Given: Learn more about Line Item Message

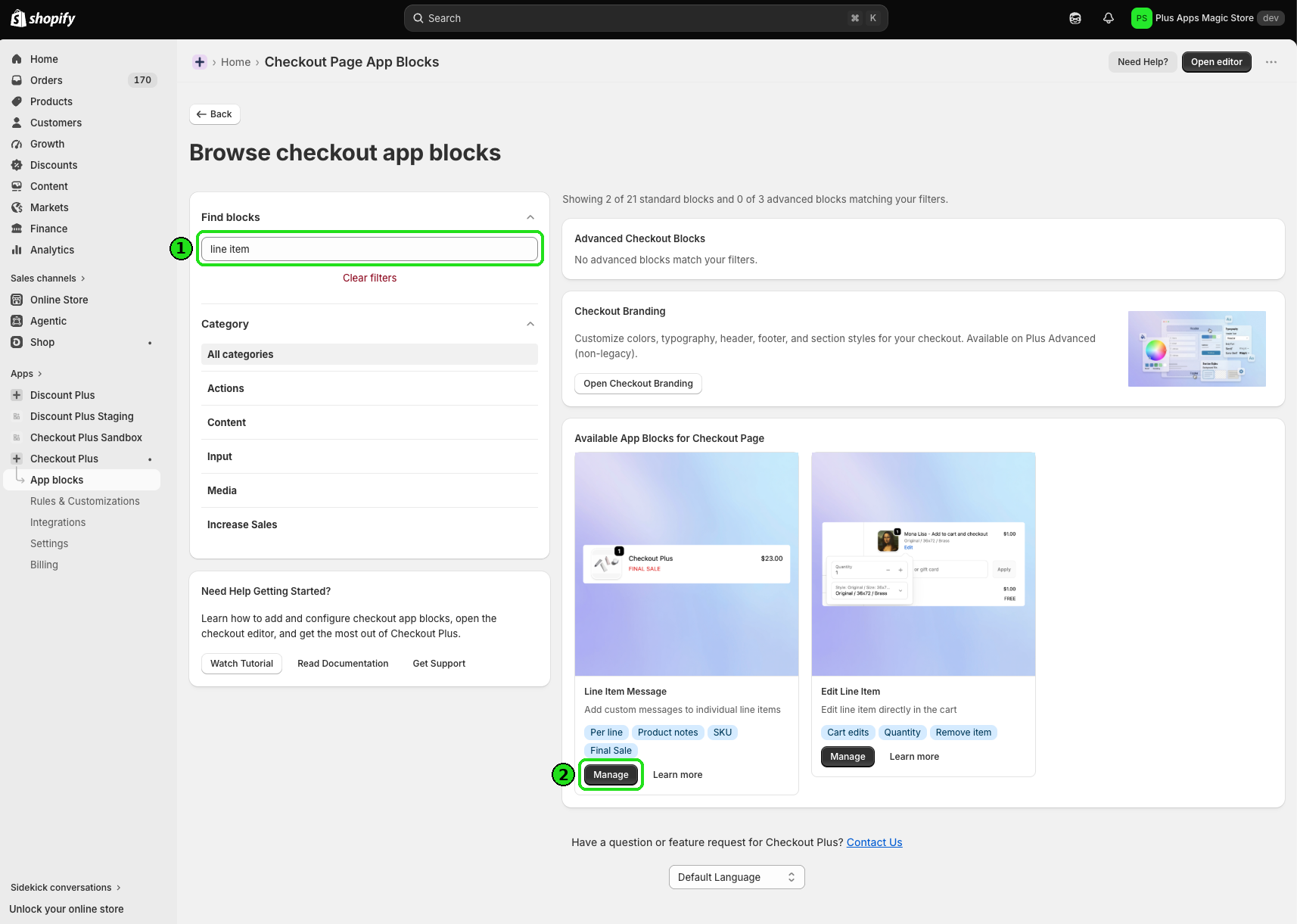Looking at the screenshot, I should pos(677,775).
